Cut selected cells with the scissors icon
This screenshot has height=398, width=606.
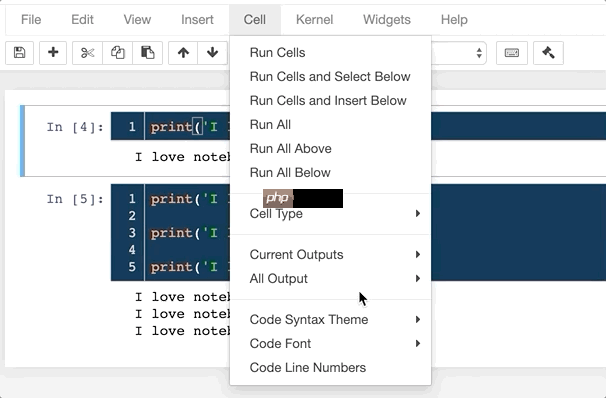[x=87, y=53]
